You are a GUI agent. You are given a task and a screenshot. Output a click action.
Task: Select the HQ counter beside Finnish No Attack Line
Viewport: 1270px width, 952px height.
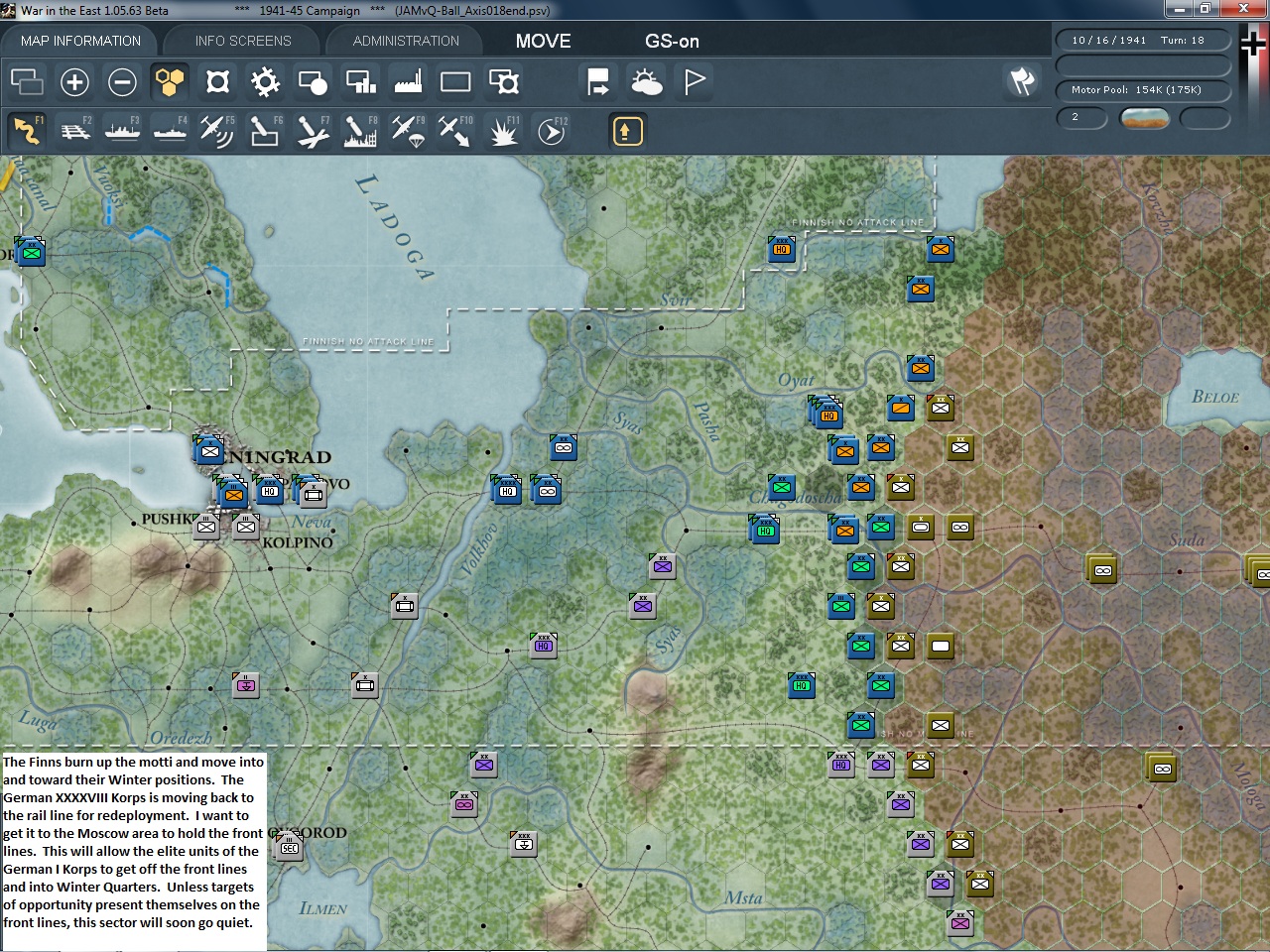[782, 249]
